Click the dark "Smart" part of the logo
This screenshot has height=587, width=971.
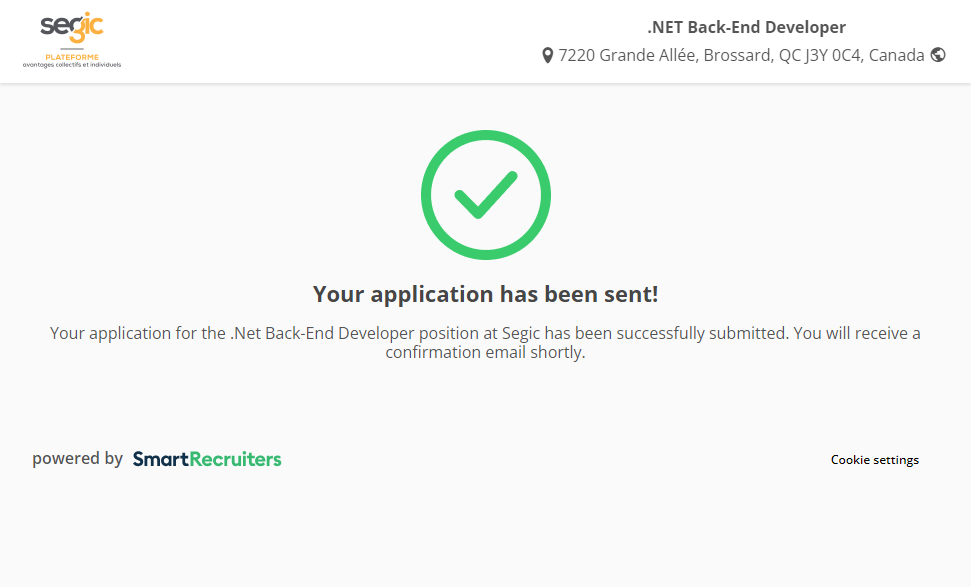pyautogui.click(x=160, y=459)
